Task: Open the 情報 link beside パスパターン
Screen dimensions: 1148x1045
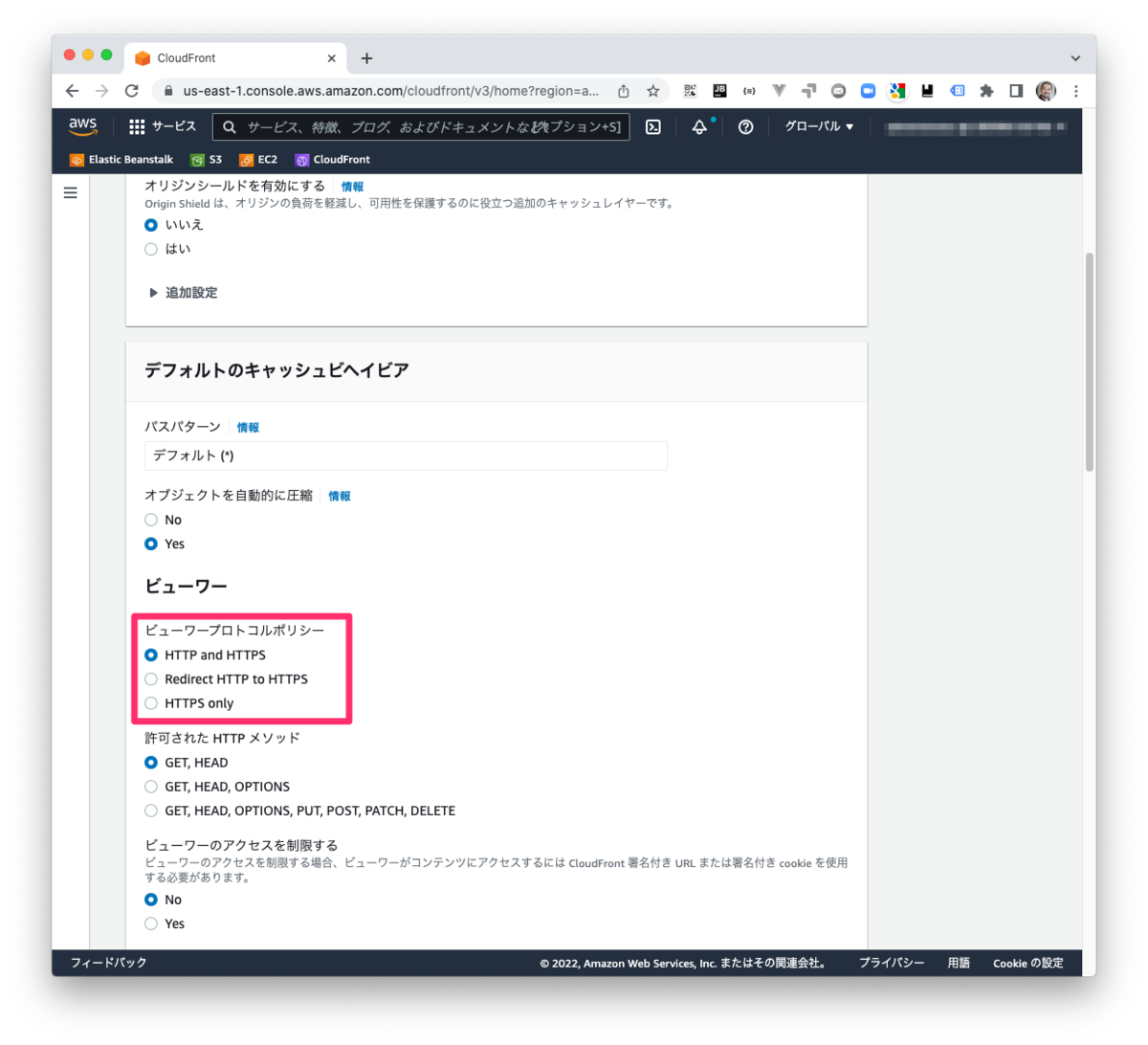Action: pos(248,427)
